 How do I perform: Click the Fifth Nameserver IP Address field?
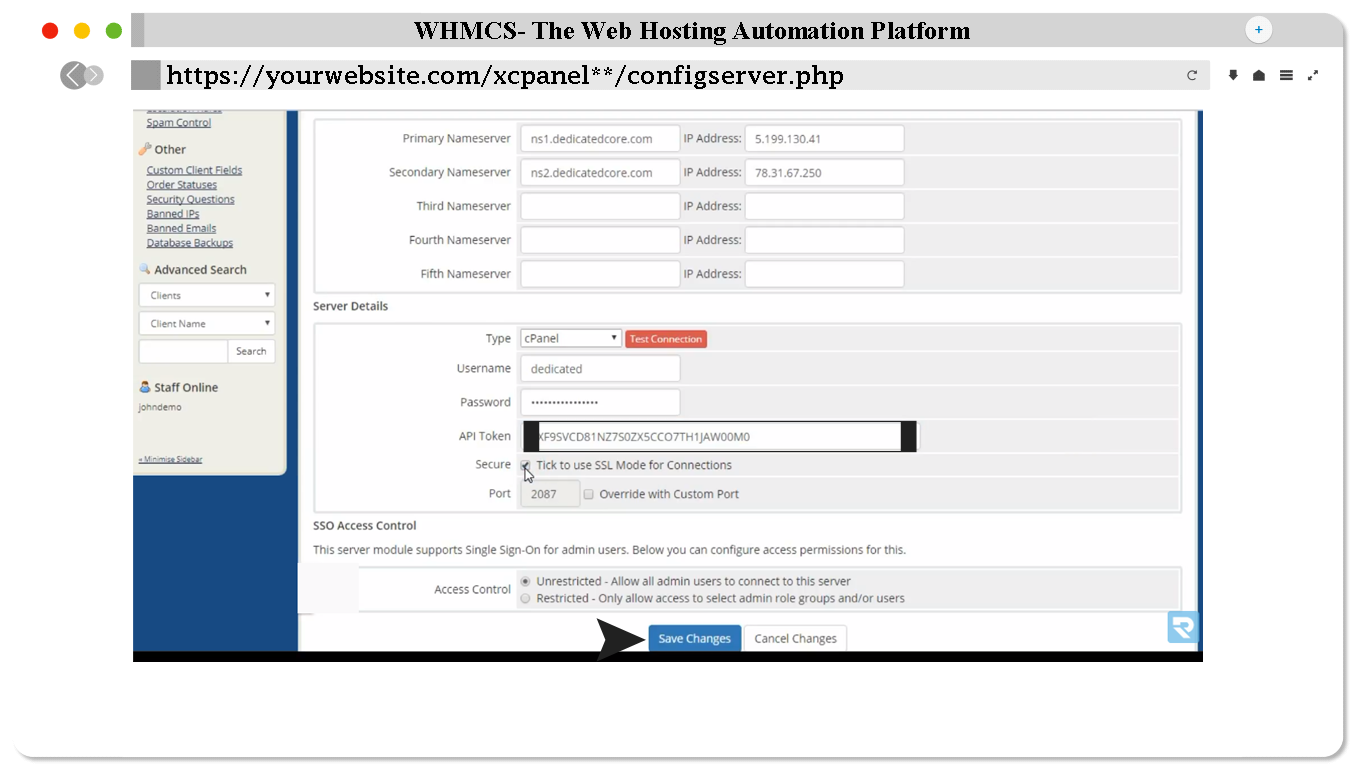tap(824, 274)
